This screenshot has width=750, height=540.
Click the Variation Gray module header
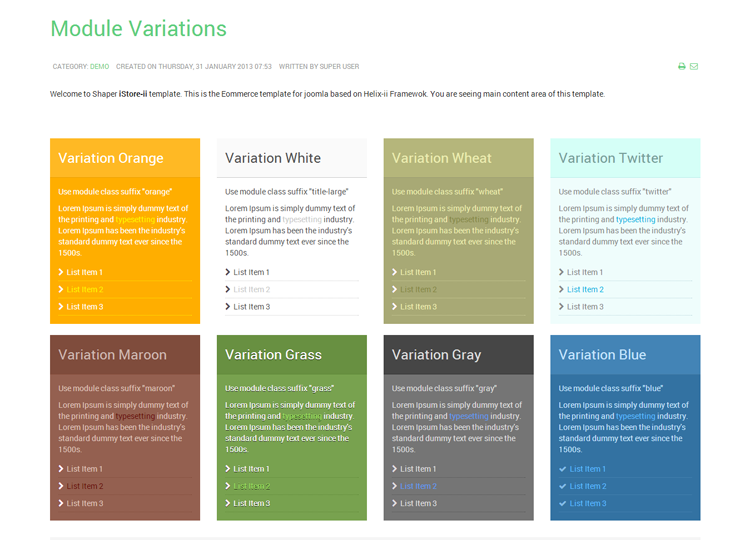pos(436,355)
